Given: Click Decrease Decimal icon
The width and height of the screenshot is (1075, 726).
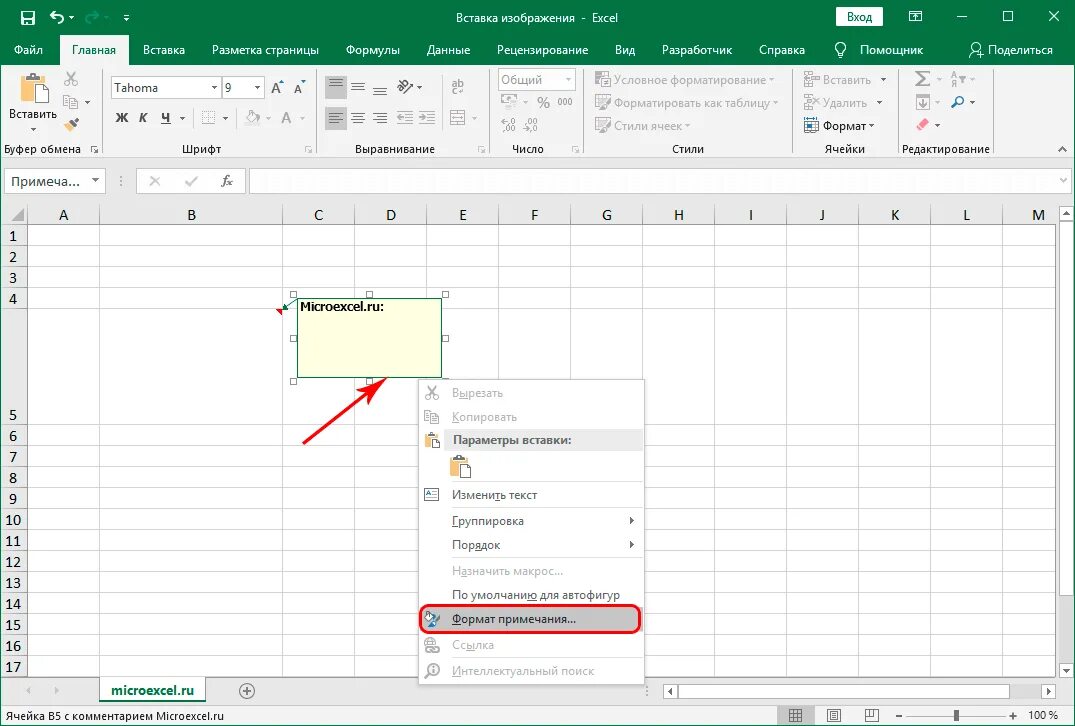Looking at the screenshot, I should click(x=531, y=125).
